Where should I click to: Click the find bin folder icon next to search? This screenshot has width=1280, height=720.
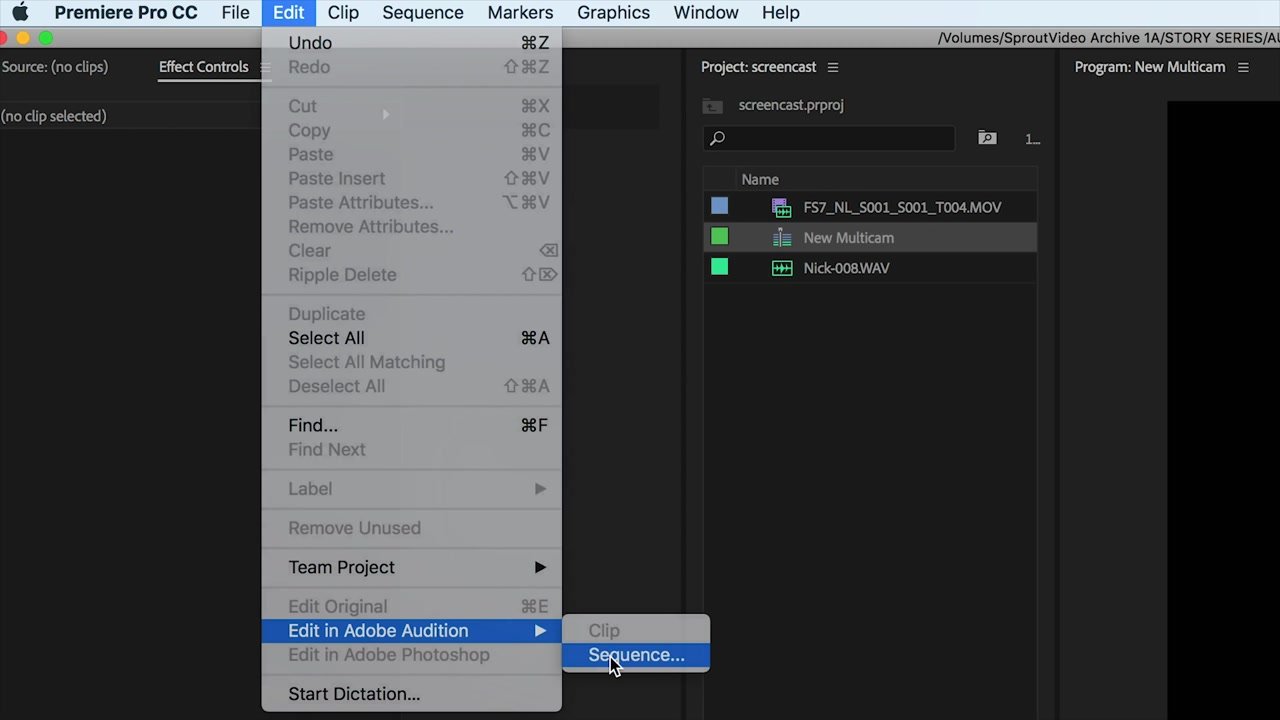[x=987, y=139]
